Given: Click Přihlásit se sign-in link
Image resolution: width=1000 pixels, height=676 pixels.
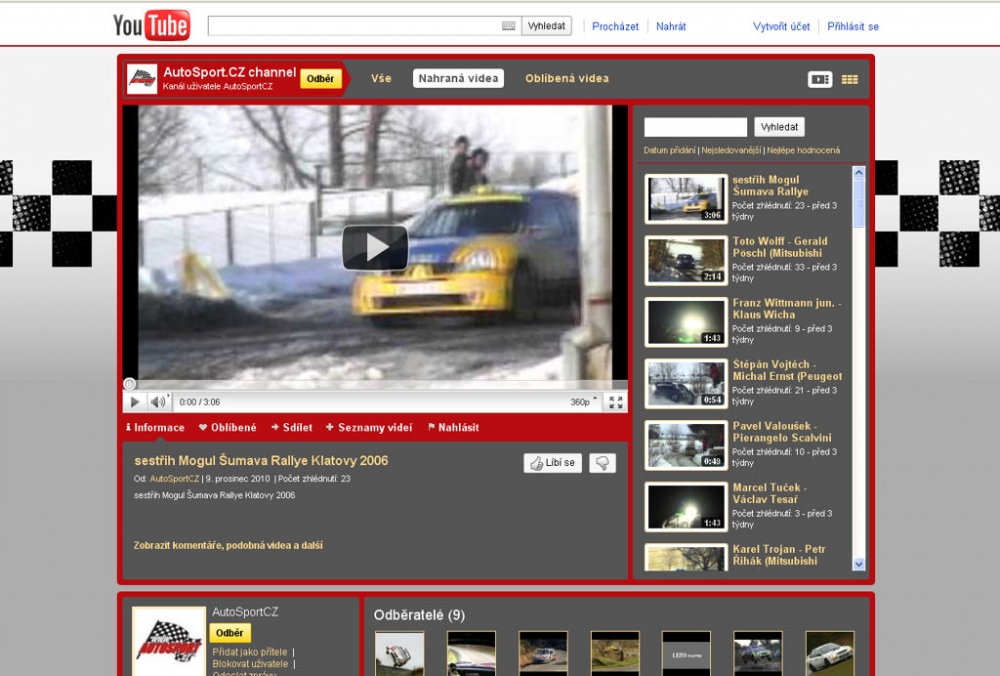Looking at the screenshot, I should point(853,26).
